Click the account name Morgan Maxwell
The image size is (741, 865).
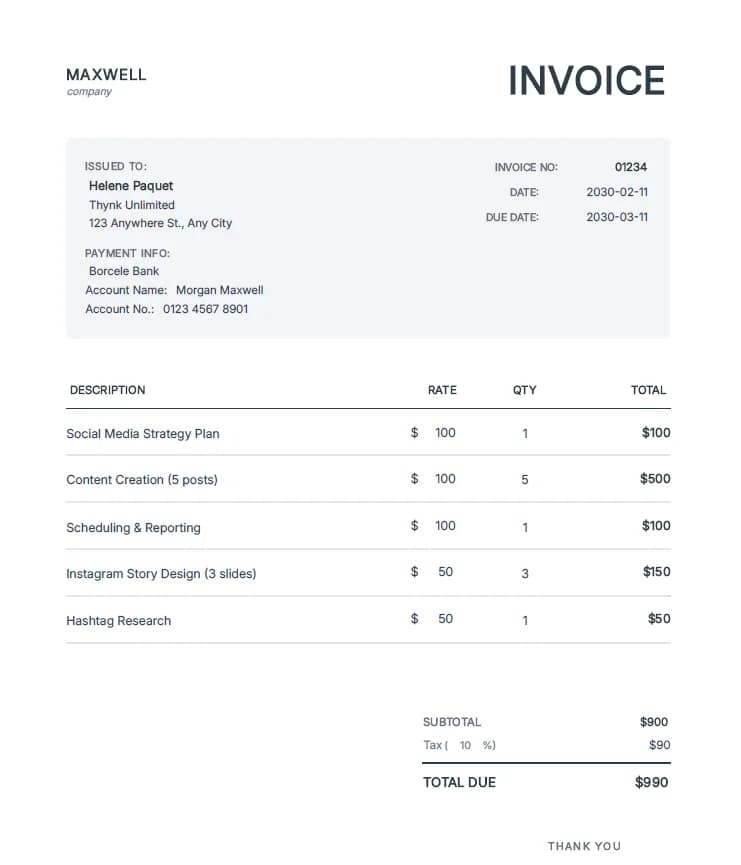pyautogui.click(x=220, y=290)
